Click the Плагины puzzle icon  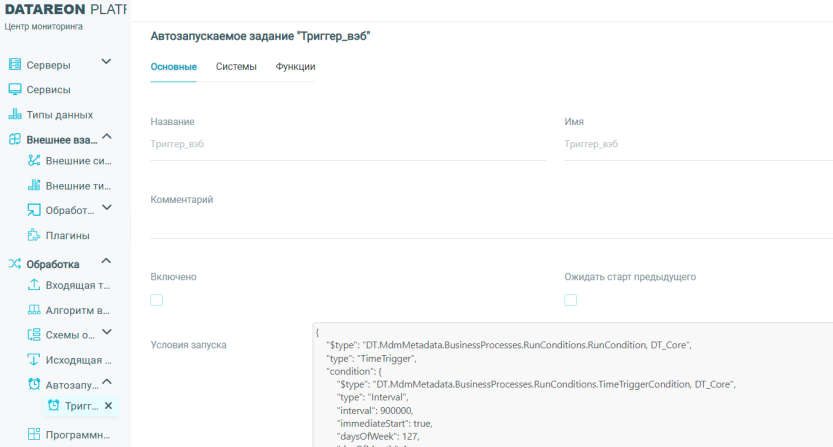tap(34, 236)
